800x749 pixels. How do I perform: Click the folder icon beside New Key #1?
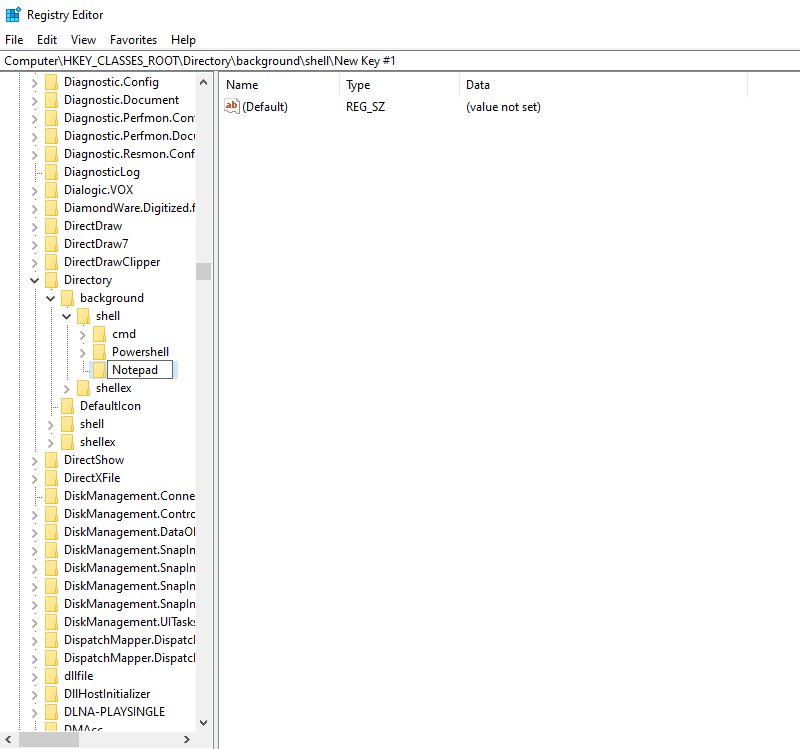click(101, 369)
